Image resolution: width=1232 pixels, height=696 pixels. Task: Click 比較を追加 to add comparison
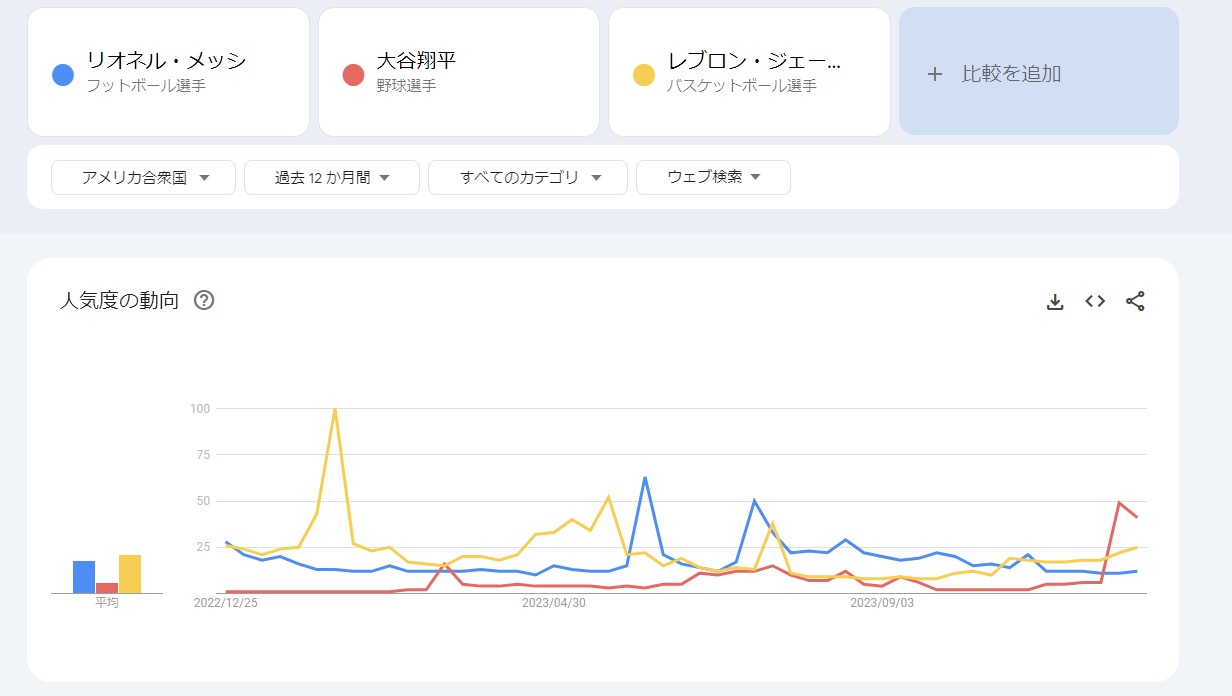1039,72
